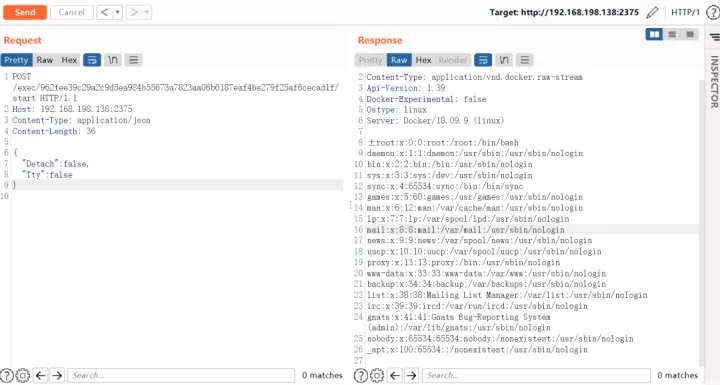Switch Request view to Raw tab
Screen dimensions: 720x385
pos(45,60)
